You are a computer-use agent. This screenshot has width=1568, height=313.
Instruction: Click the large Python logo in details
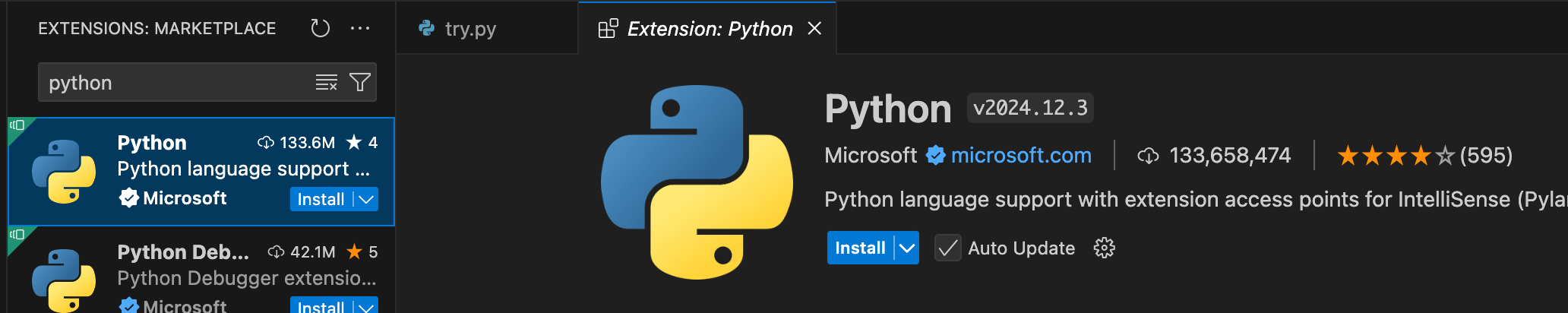click(x=697, y=182)
